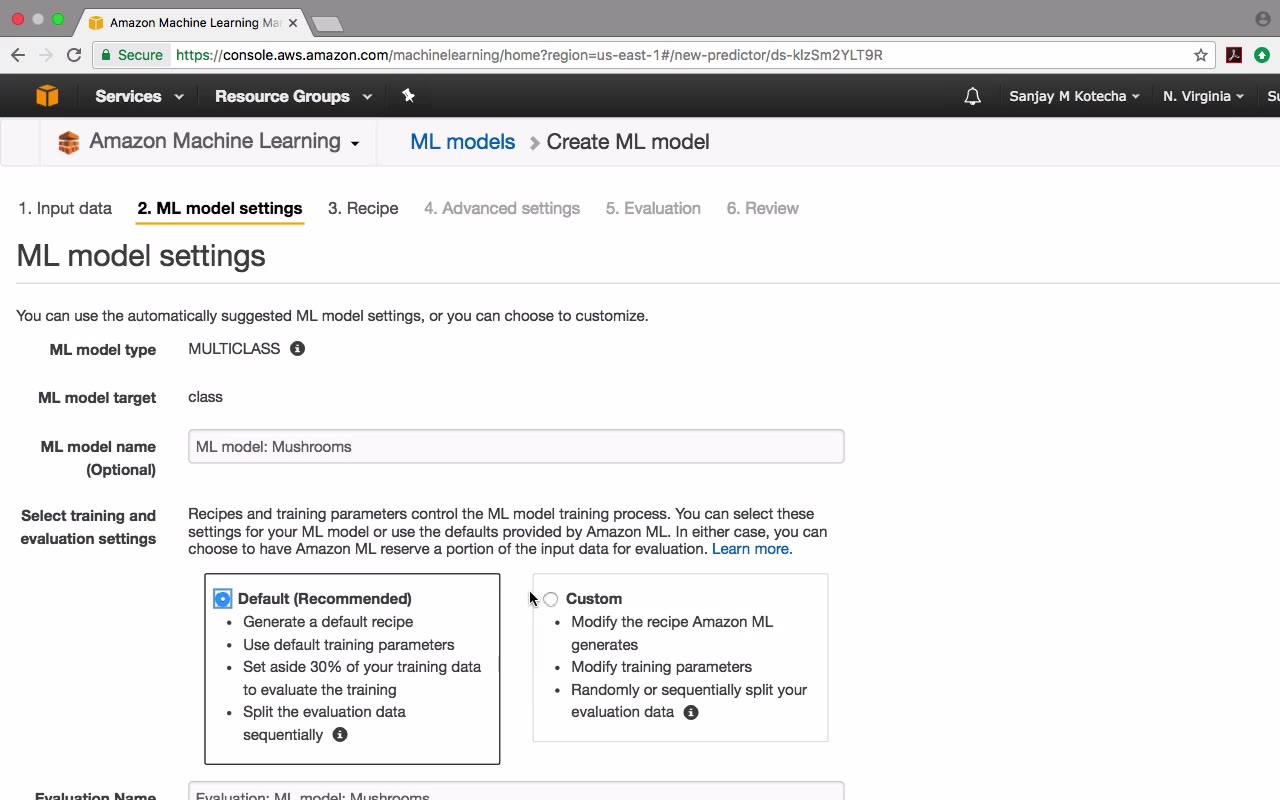Click the AWS console home cube icon
The height and width of the screenshot is (800, 1280).
point(47,96)
